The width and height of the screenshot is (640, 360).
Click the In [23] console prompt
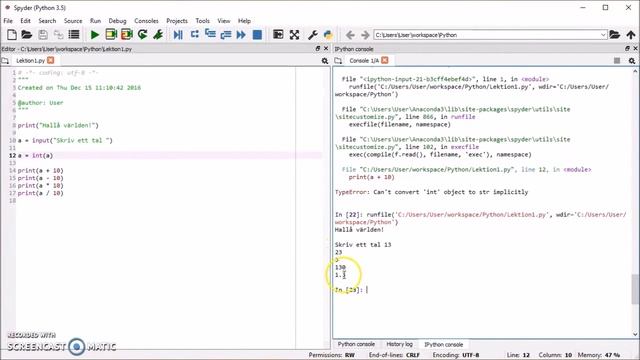pyautogui.click(x=349, y=290)
